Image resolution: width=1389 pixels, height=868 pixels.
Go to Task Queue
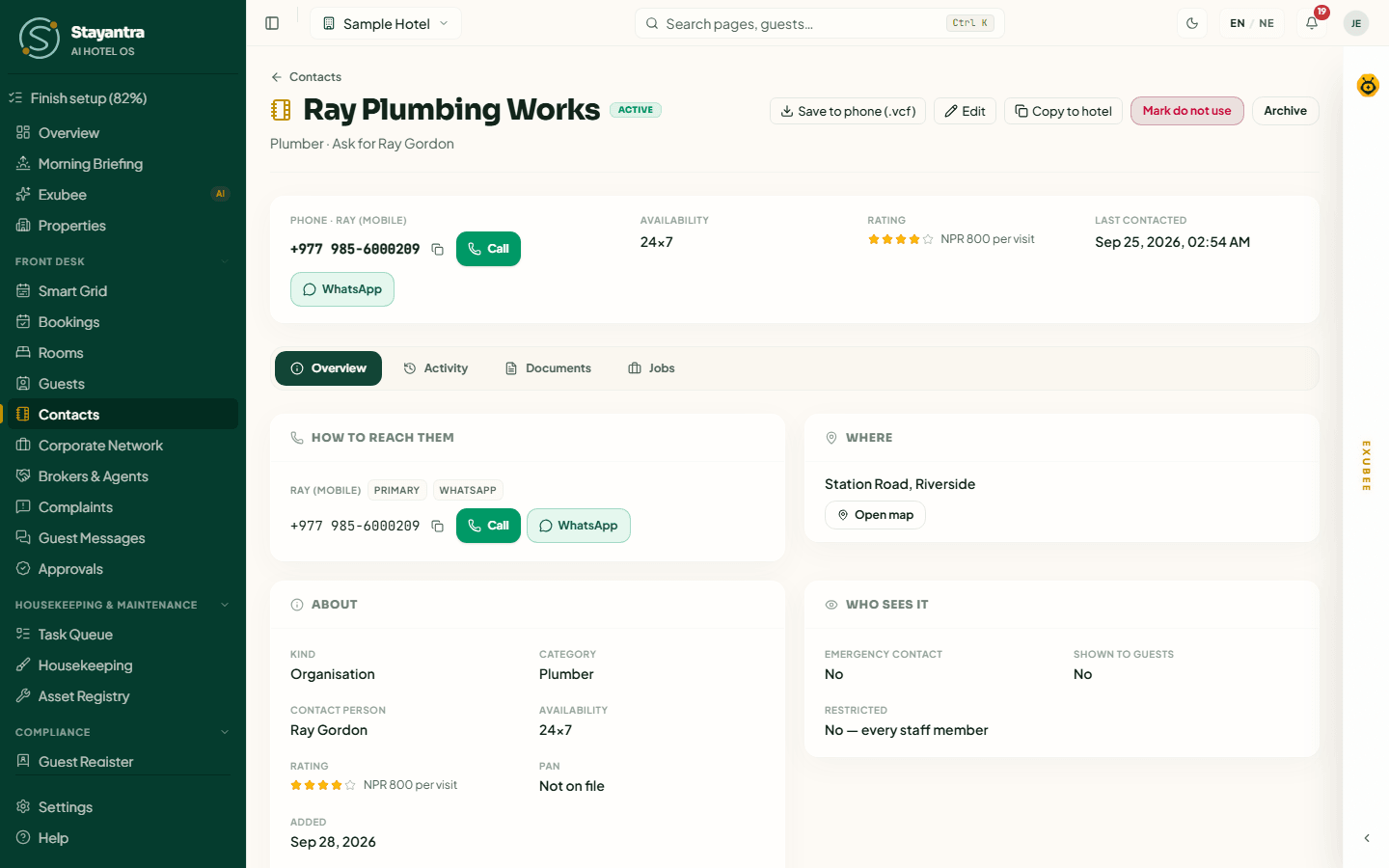click(x=123, y=635)
